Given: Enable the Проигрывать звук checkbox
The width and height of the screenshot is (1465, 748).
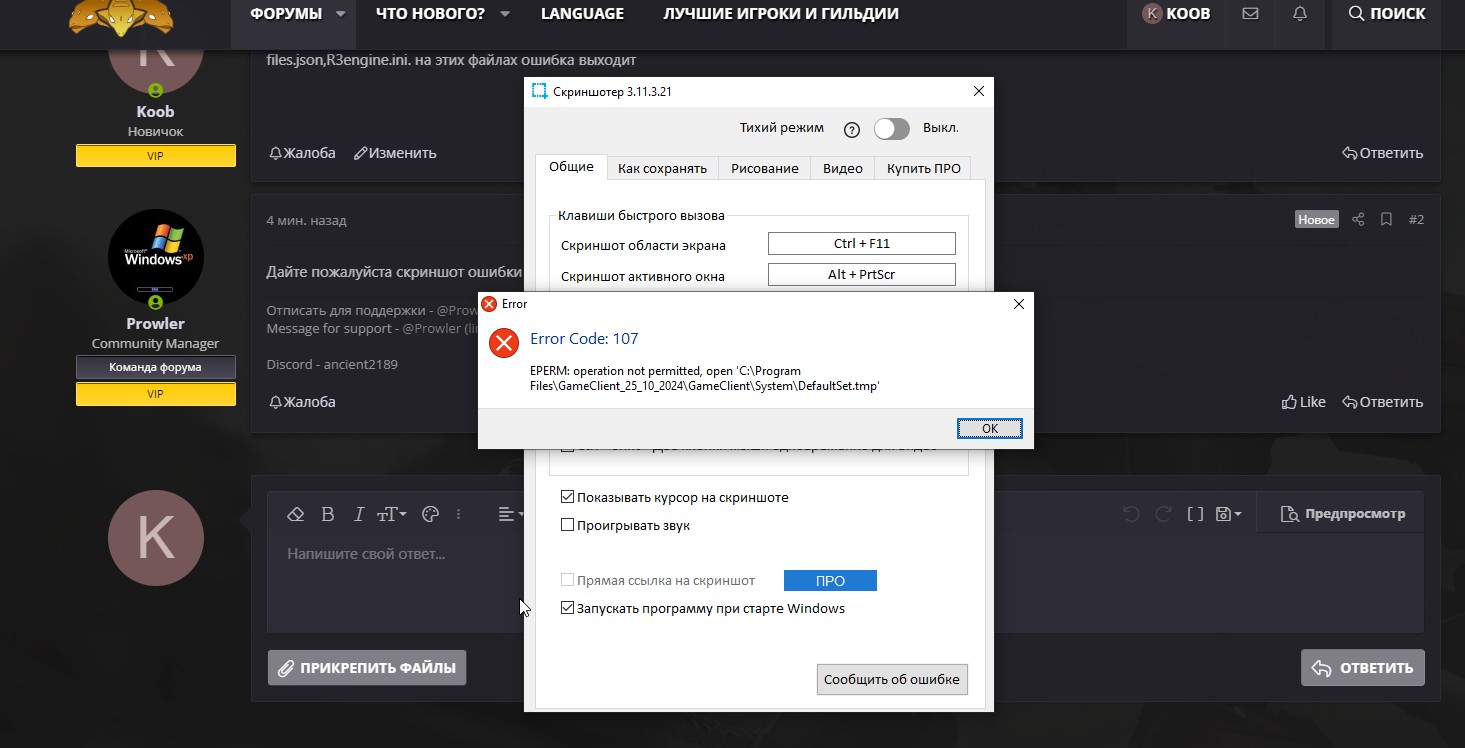Looking at the screenshot, I should pyautogui.click(x=568, y=525).
